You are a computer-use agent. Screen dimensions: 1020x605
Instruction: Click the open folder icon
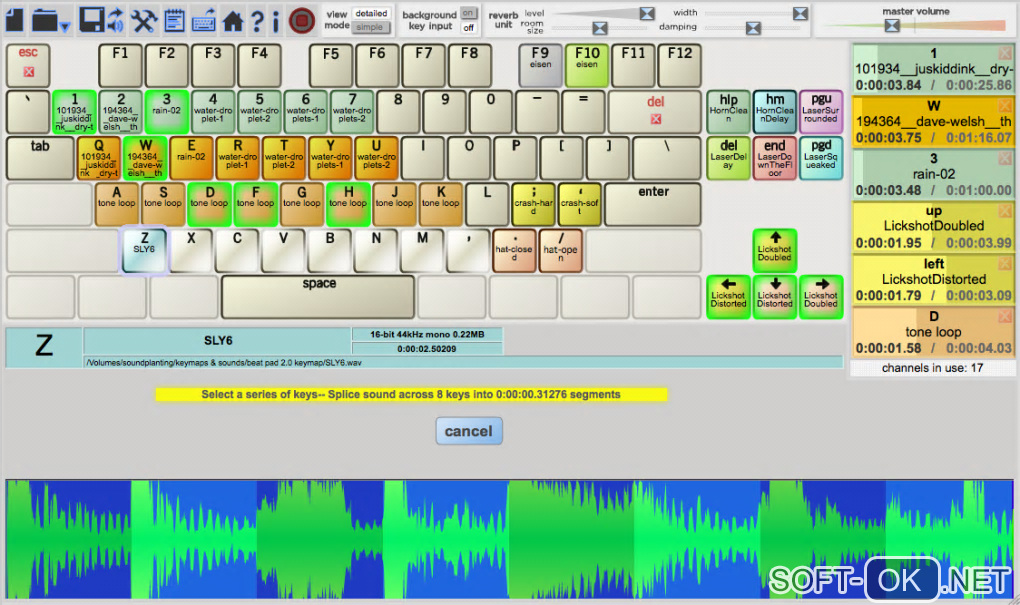click(45, 20)
